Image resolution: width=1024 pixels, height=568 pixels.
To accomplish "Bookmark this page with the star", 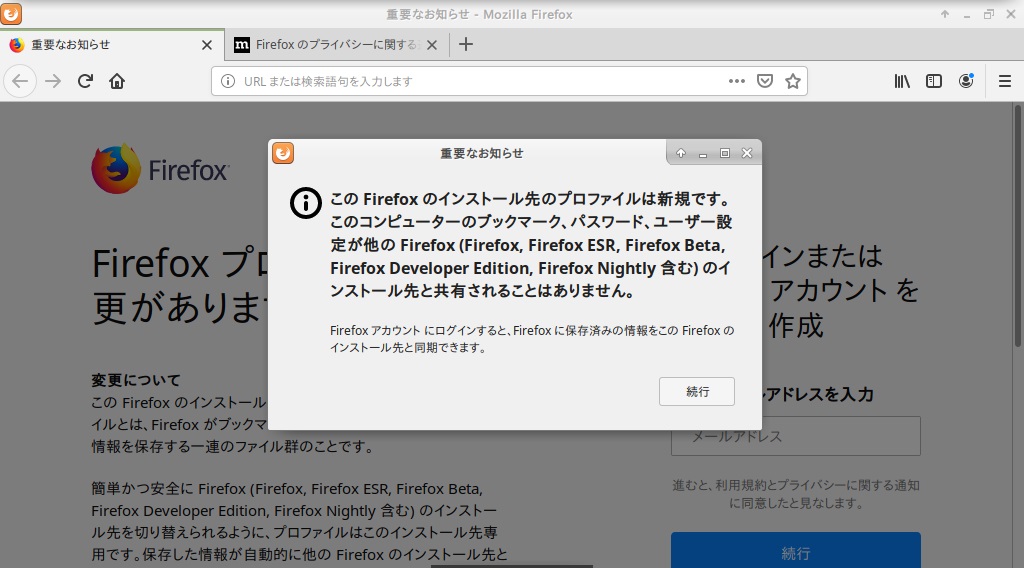I will pos(793,81).
